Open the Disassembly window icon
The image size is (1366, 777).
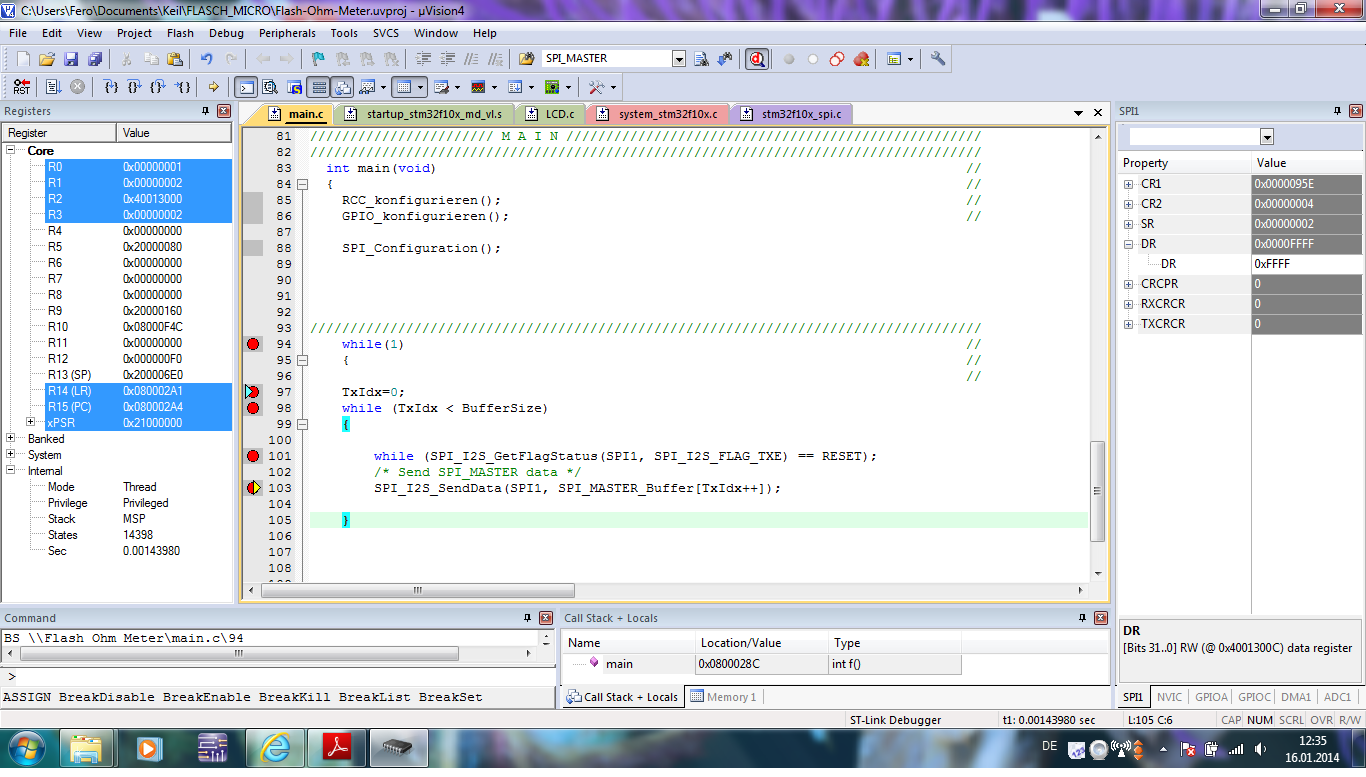click(x=270, y=87)
